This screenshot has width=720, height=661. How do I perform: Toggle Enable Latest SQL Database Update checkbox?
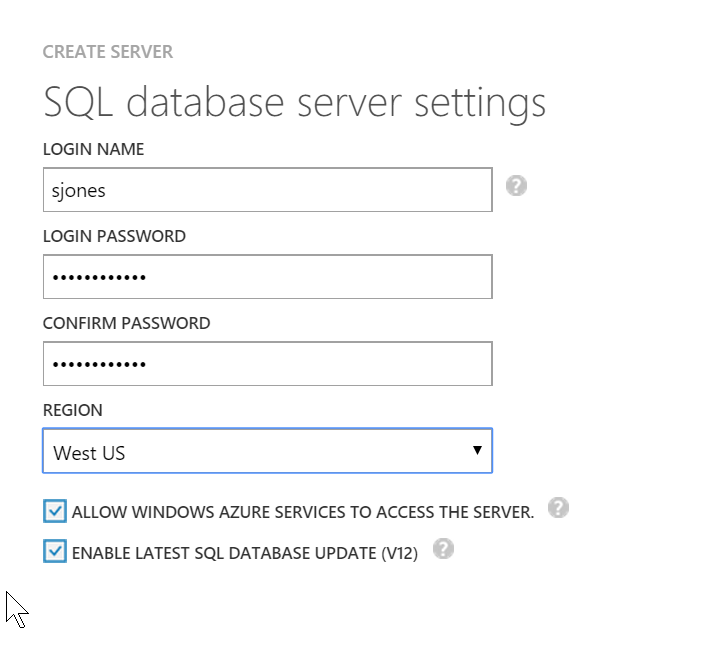[x=55, y=551]
